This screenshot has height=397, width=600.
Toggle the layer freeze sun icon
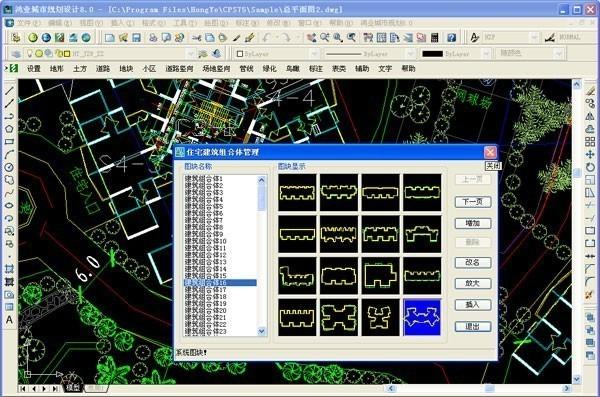point(39,54)
